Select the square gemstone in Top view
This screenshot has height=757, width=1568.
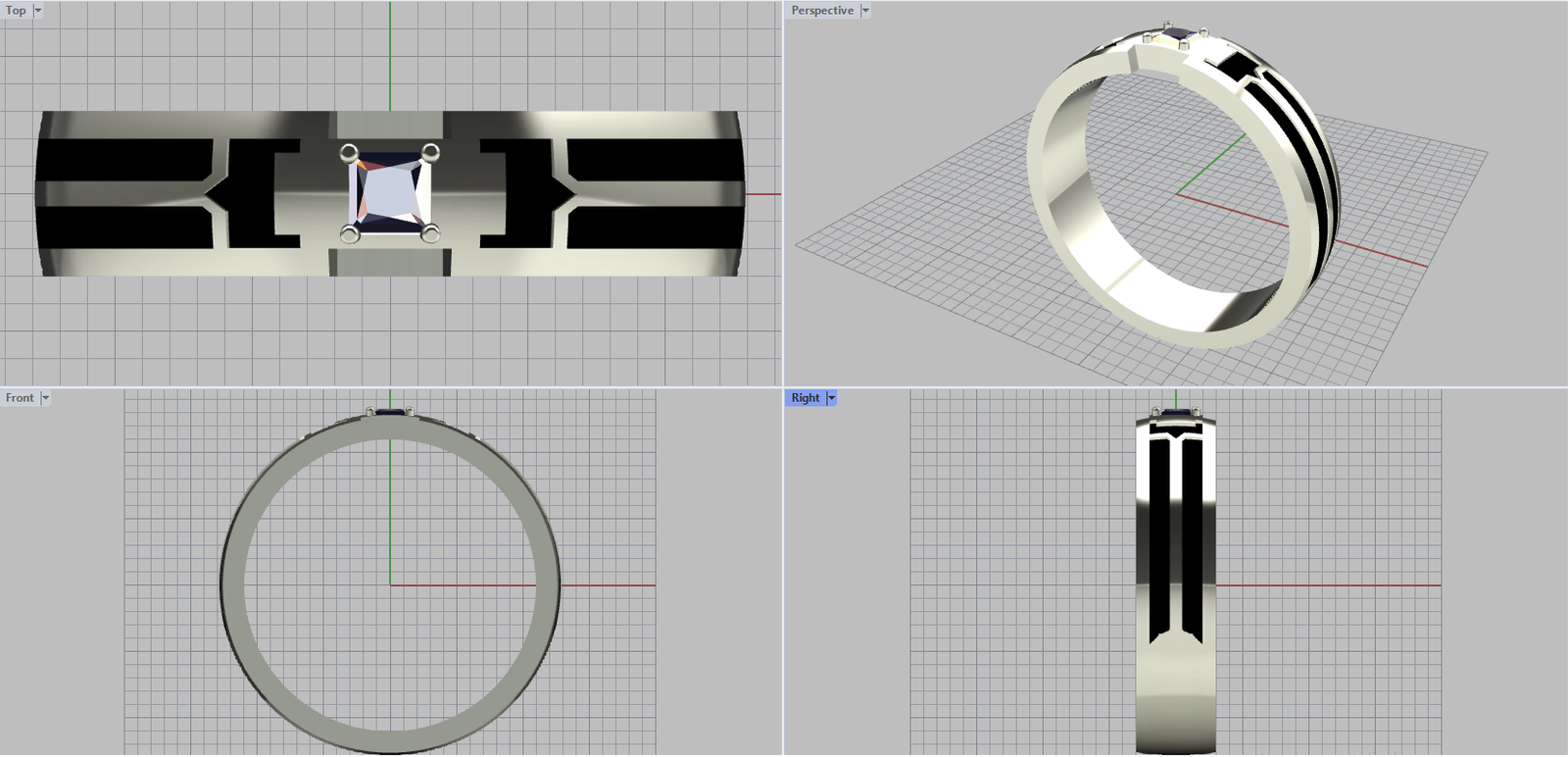click(x=389, y=192)
